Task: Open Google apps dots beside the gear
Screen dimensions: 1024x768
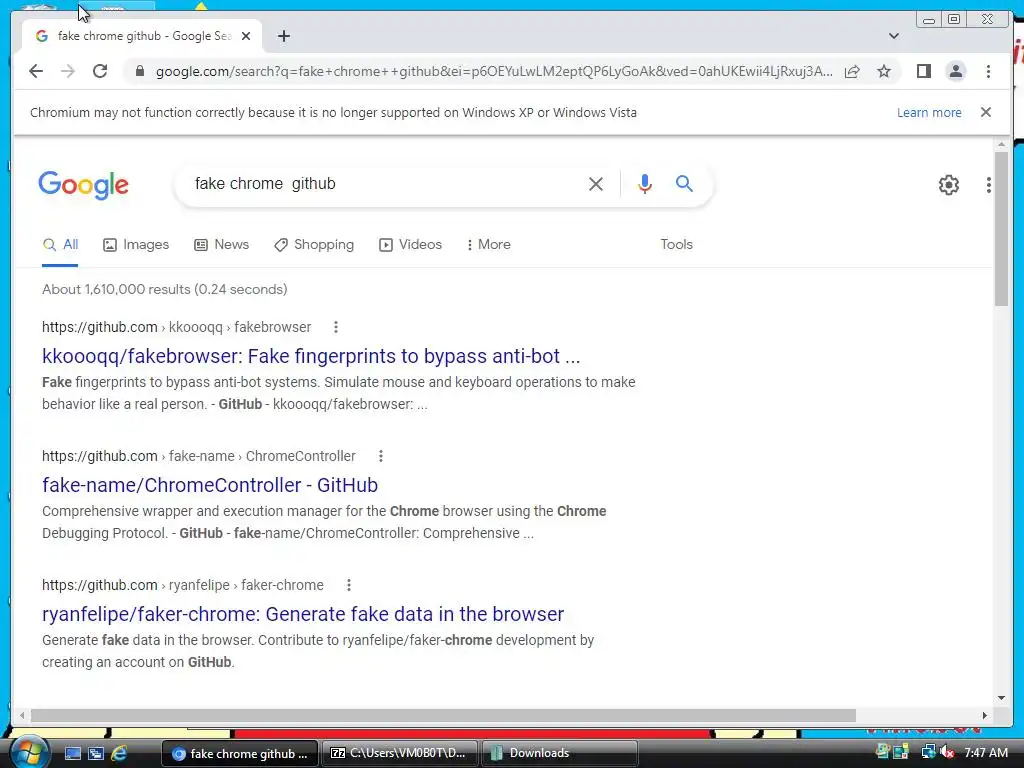Action: pyautogui.click(x=989, y=185)
